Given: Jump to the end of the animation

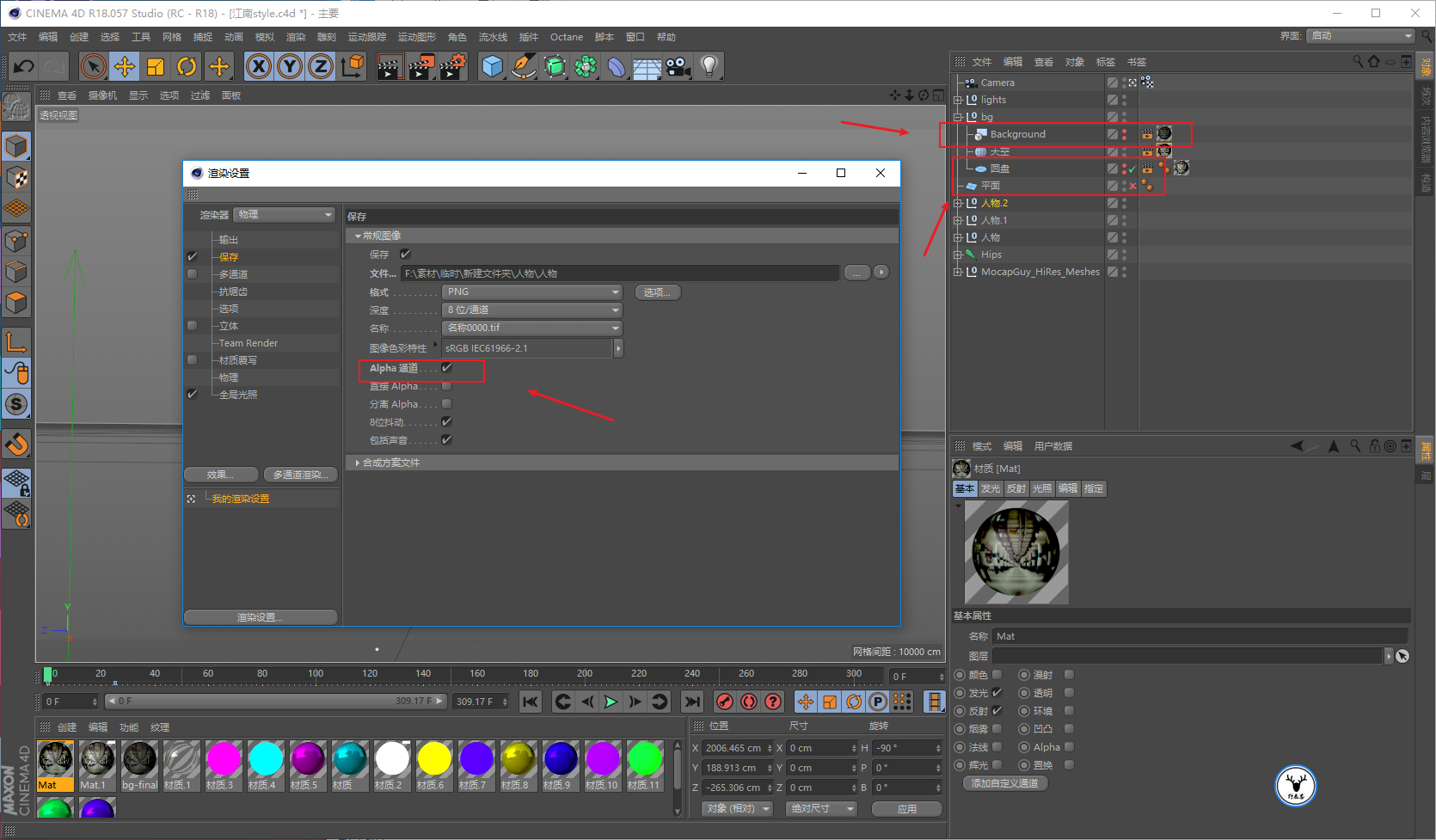Looking at the screenshot, I should [692, 702].
